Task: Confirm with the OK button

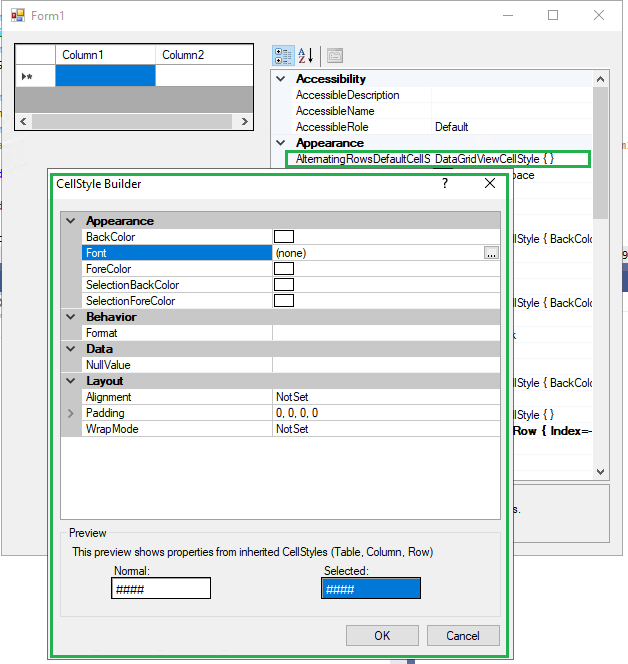Action: click(x=382, y=636)
